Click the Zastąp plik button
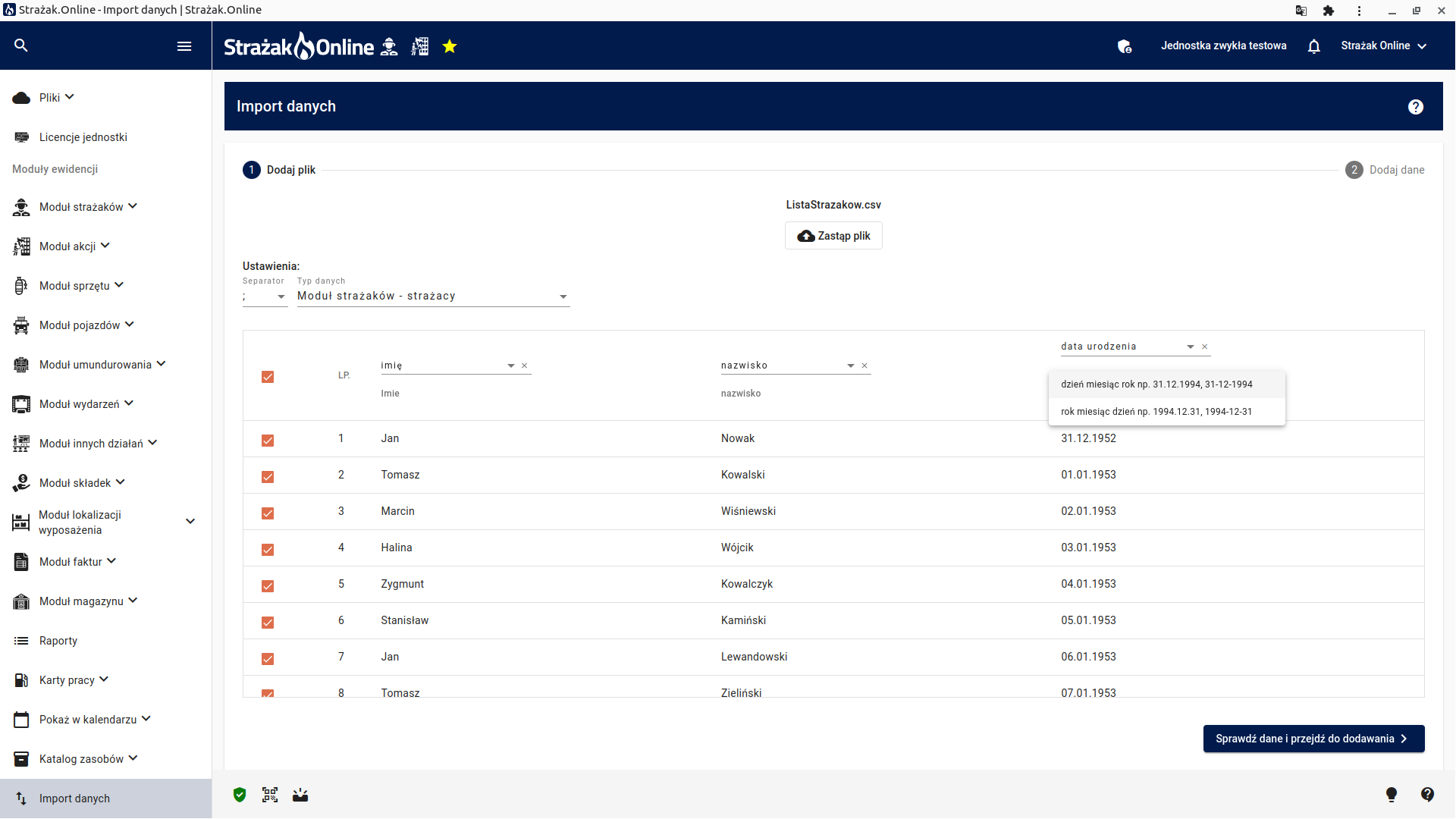The image size is (1456, 819). 833,236
